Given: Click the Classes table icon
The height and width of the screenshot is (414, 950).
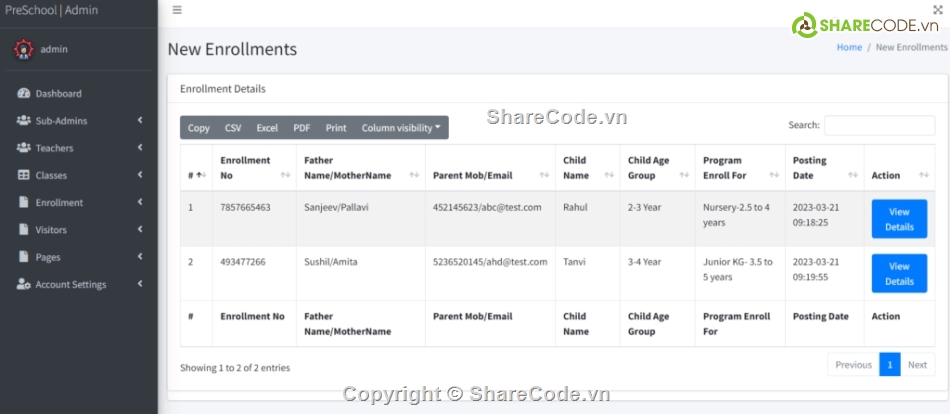Looking at the screenshot, I should coord(24,175).
